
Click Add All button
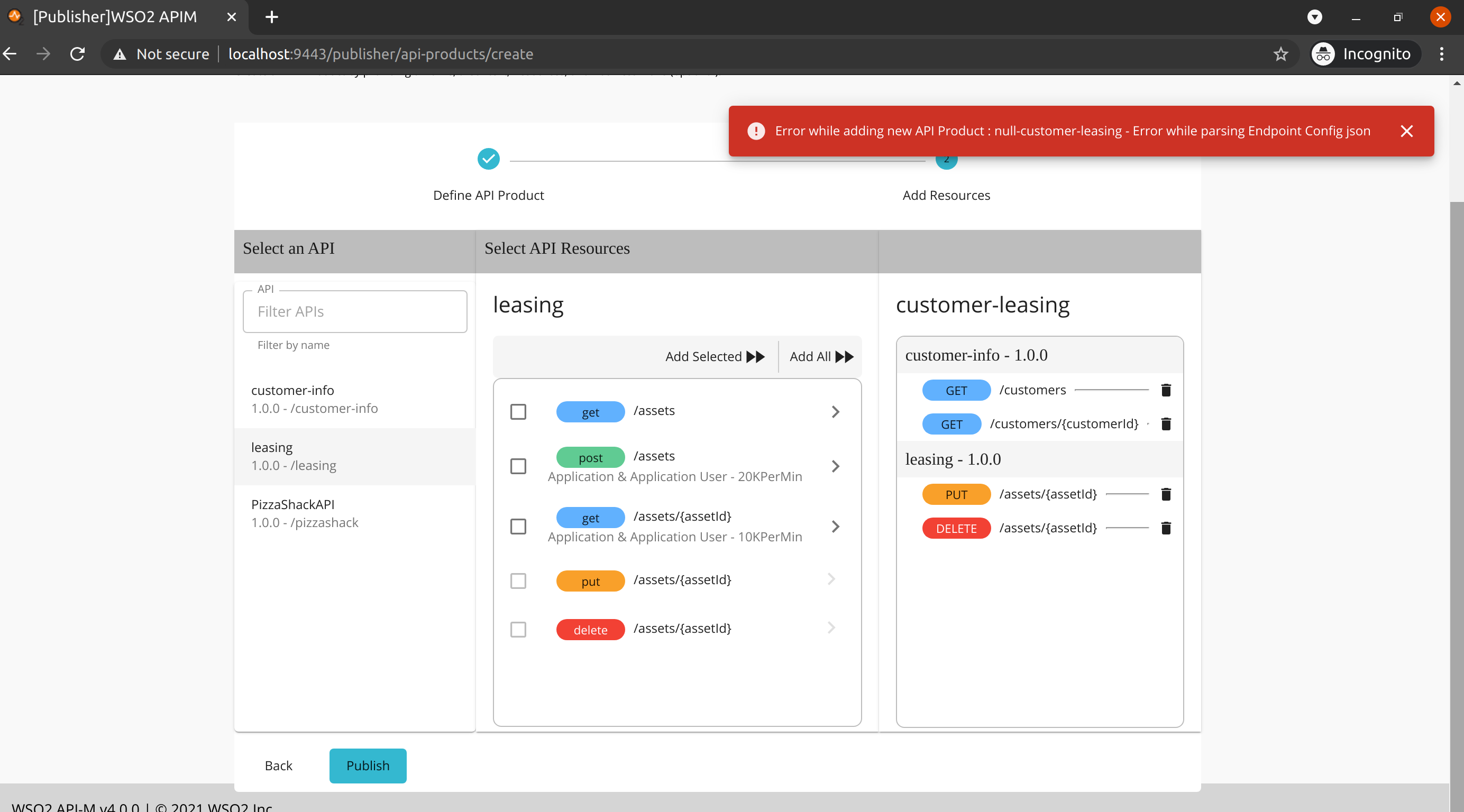coord(821,356)
